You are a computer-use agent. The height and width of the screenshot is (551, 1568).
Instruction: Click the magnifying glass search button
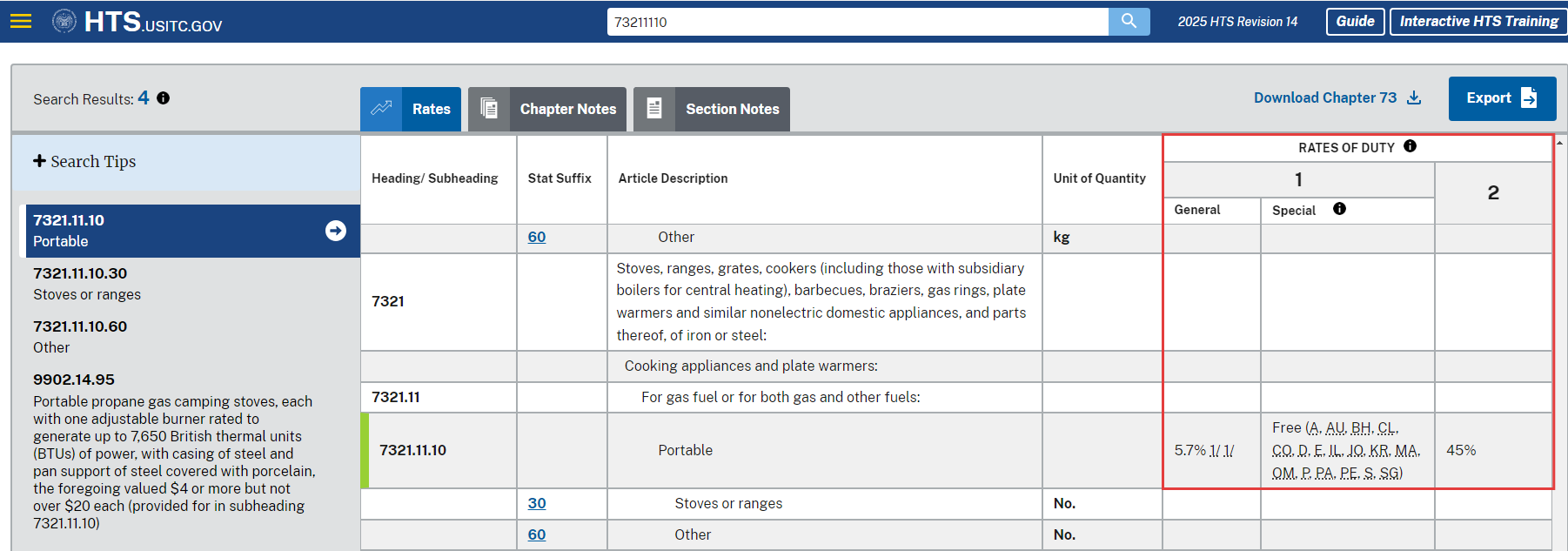(1129, 21)
